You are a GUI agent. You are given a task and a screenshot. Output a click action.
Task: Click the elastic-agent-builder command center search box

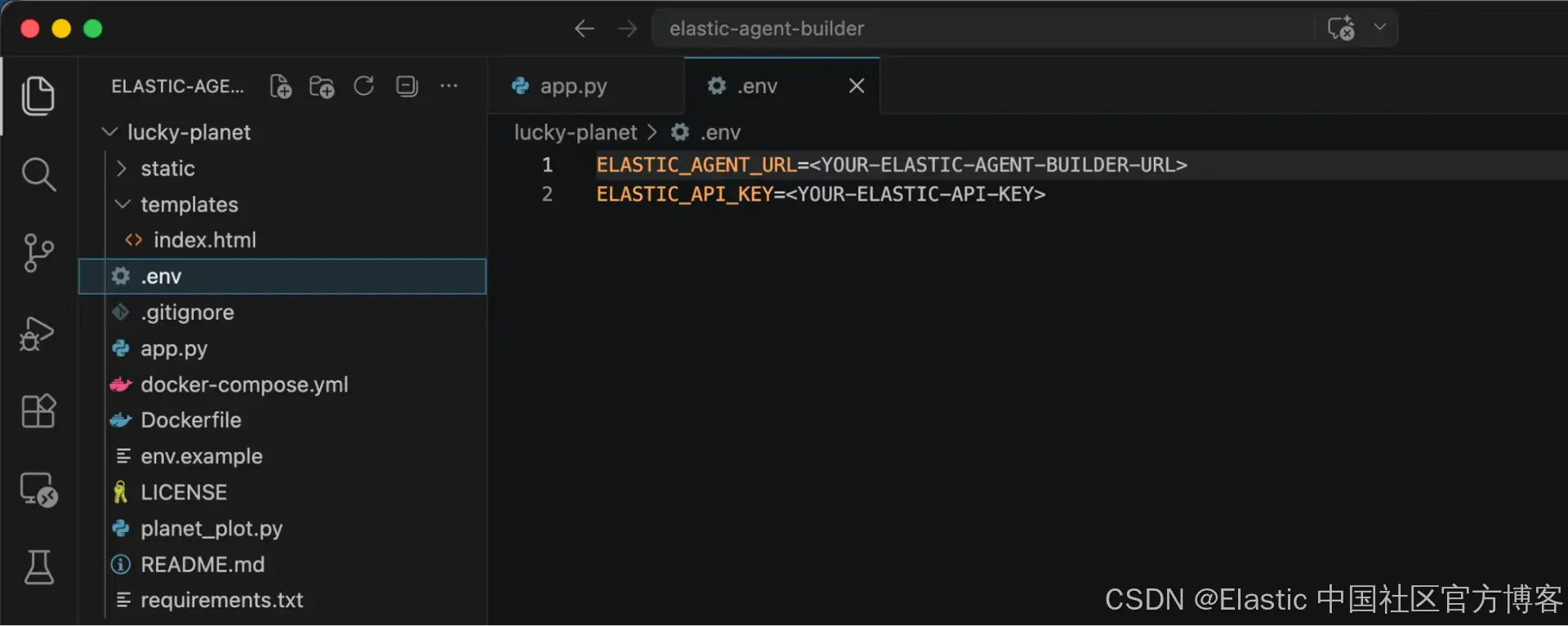[x=983, y=29]
